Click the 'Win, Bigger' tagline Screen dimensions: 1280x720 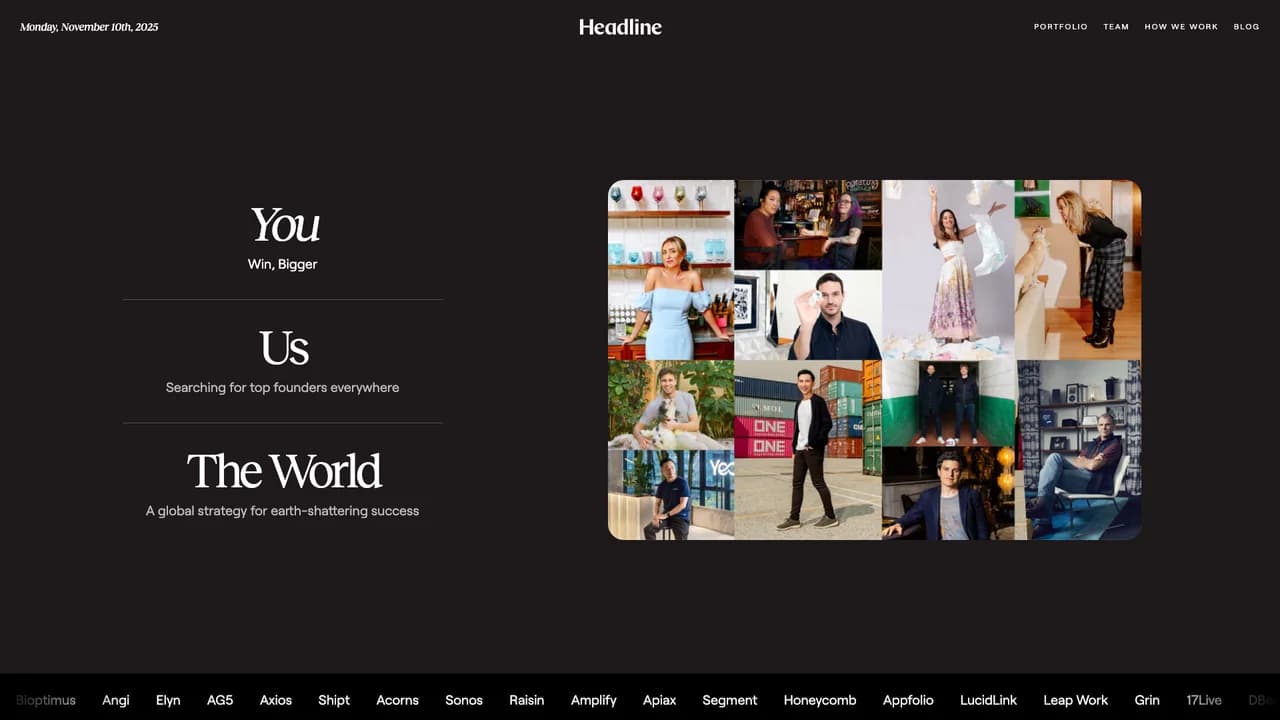tap(283, 264)
